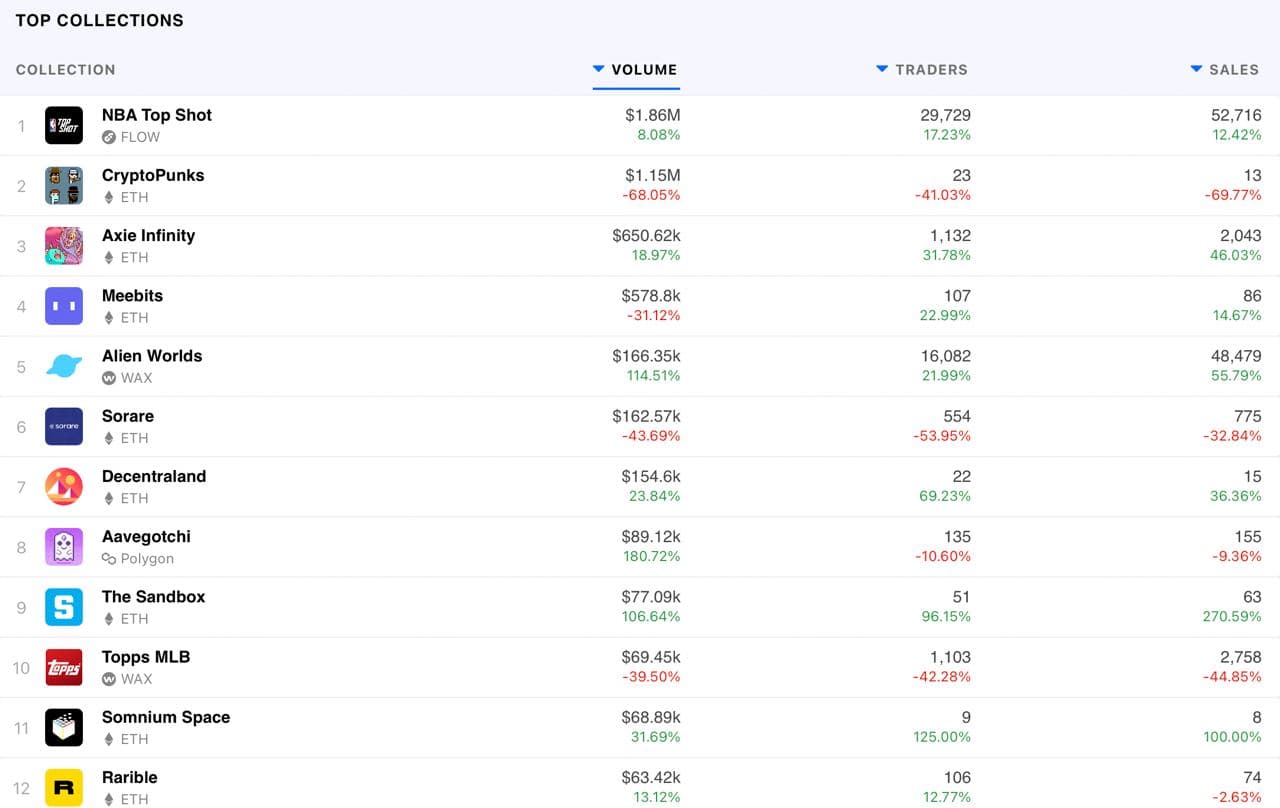Open the NBA Top Shot collection logo
The height and width of the screenshot is (808, 1280).
pyautogui.click(x=64, y=126)
